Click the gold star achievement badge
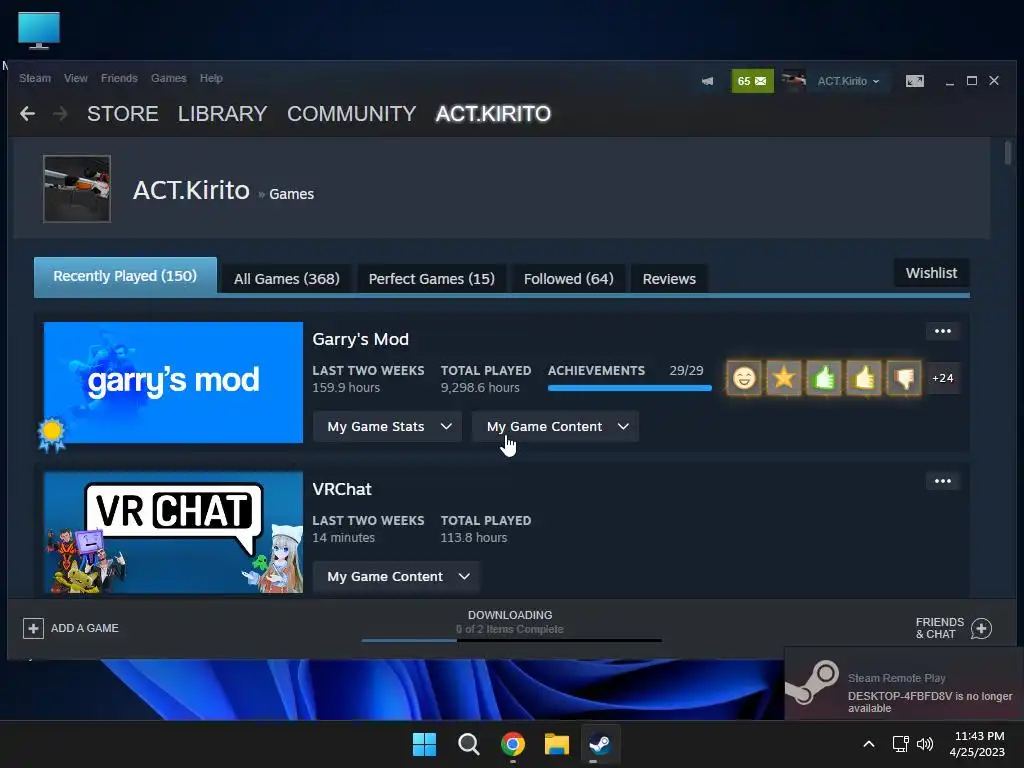 (x=784, y=377)
